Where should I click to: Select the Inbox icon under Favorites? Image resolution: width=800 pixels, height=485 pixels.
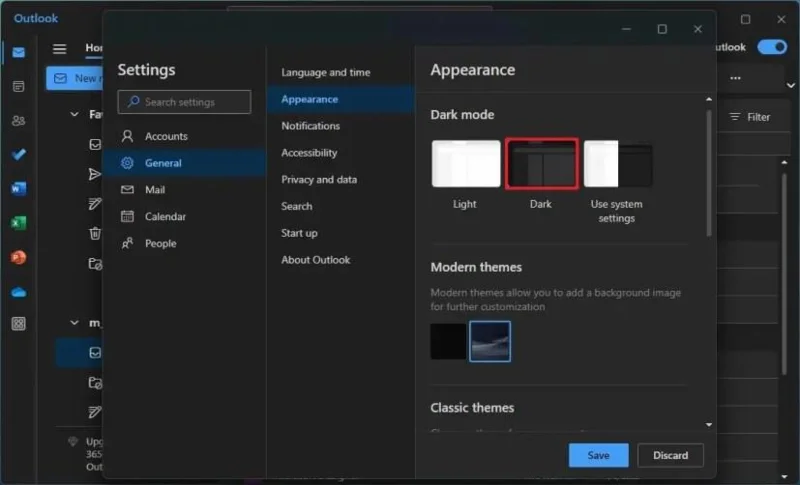click(x=95, y=144)
